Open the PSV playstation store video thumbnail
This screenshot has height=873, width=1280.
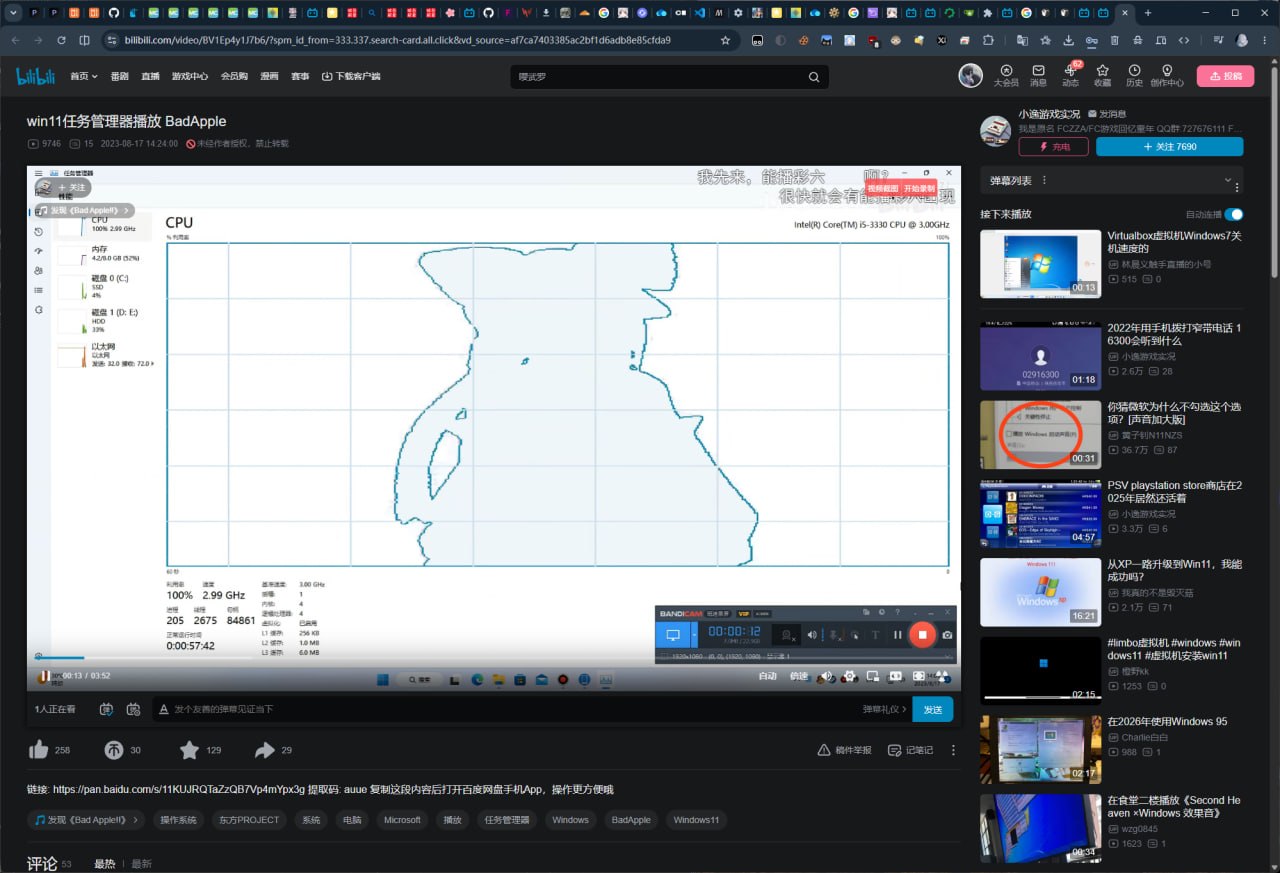point(1040,513)
